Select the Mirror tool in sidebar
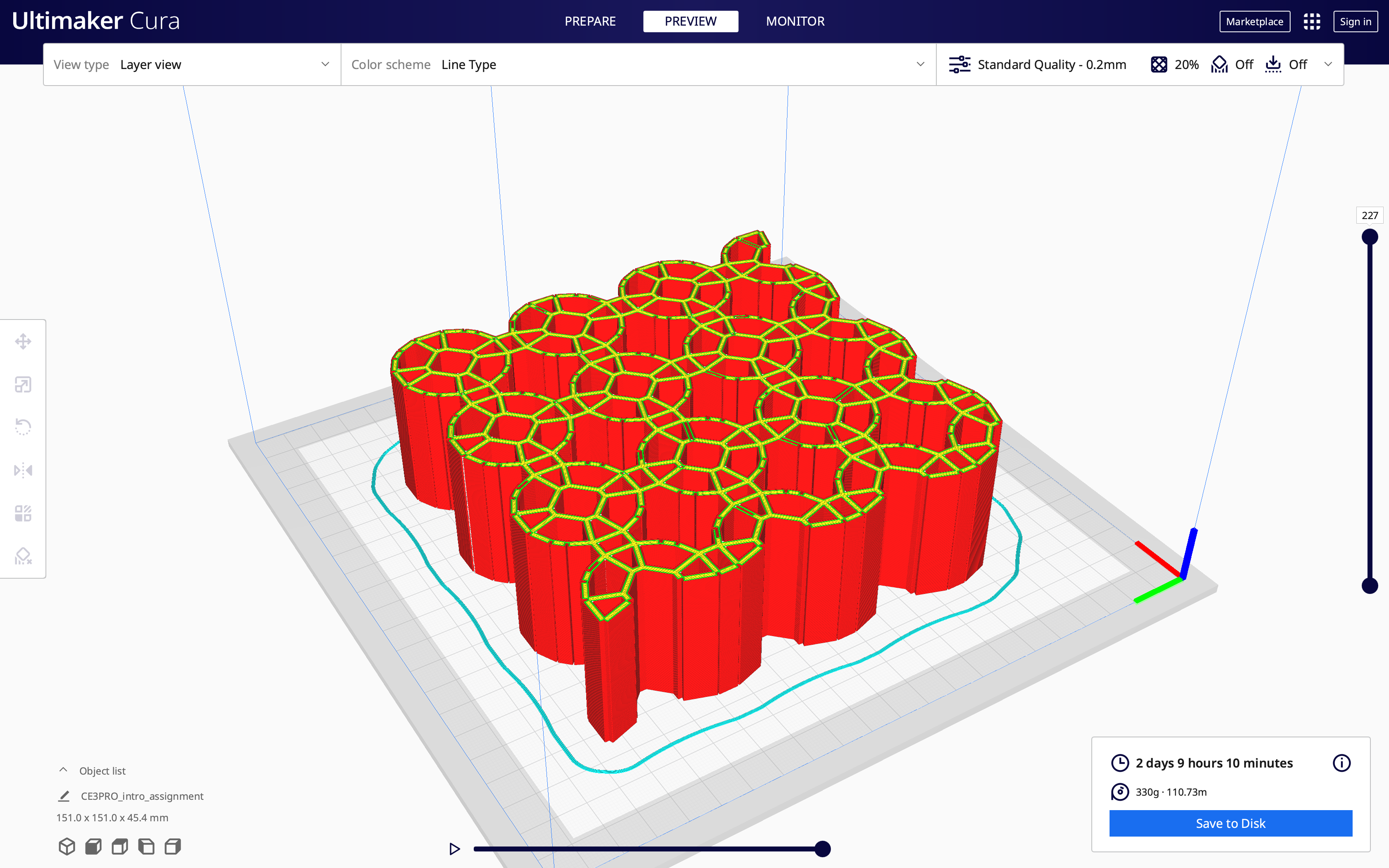Screen dimensions: 1389x868 coord(23,470)
